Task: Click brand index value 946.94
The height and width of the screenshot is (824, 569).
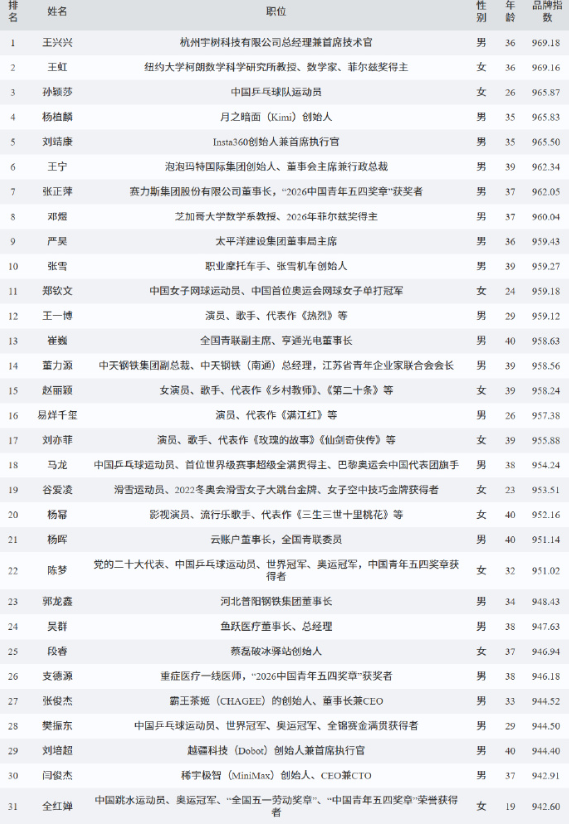Action: point(546,652)
